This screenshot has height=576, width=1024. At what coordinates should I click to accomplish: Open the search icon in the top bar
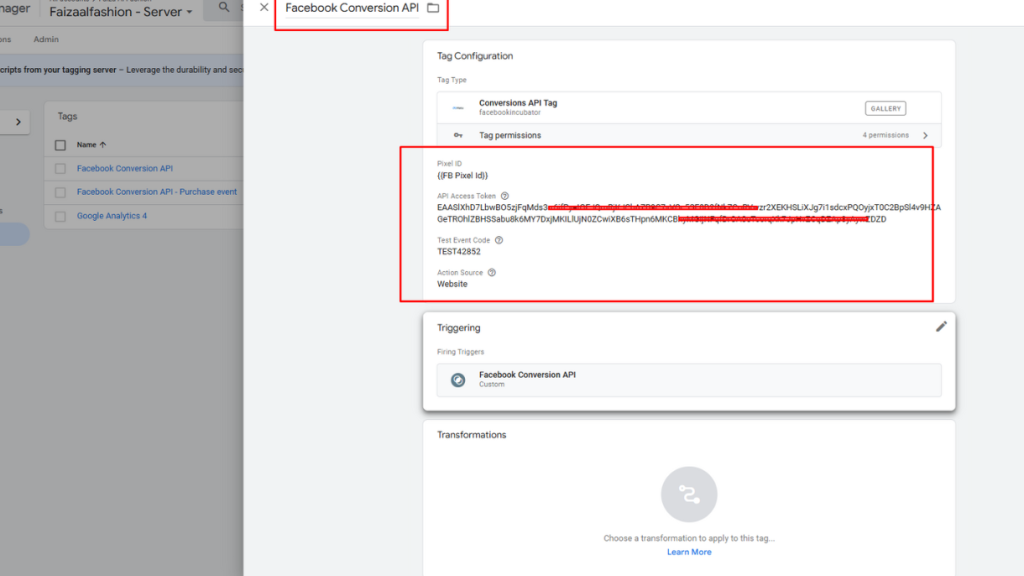point(224,7)
